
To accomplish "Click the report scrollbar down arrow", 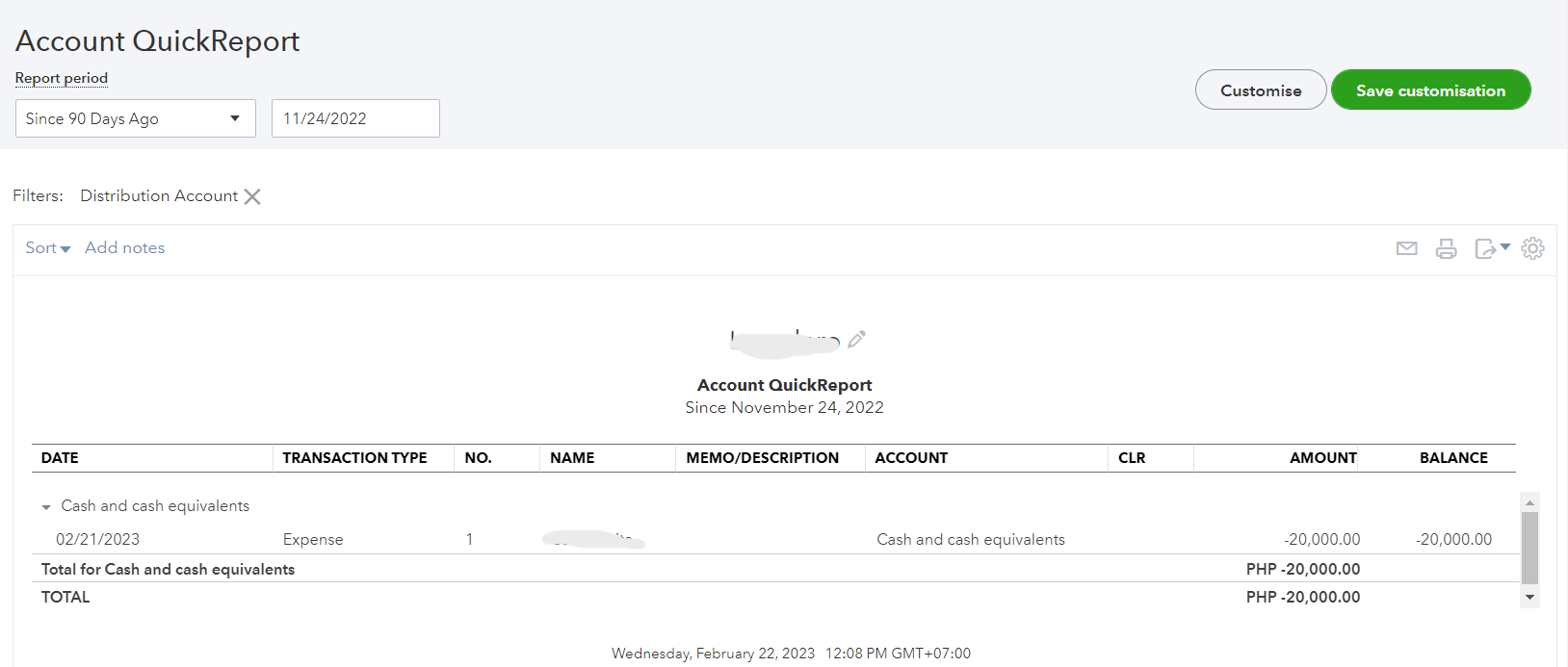I will point(1529,598).
